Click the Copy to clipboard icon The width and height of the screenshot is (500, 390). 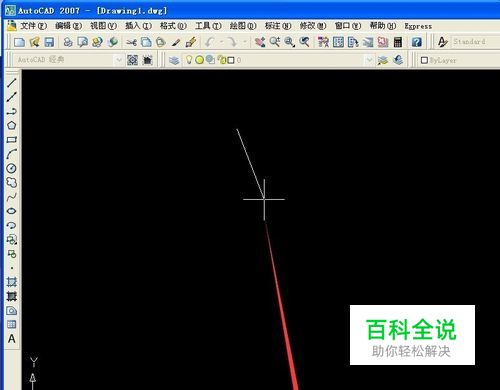coord(146,42)
